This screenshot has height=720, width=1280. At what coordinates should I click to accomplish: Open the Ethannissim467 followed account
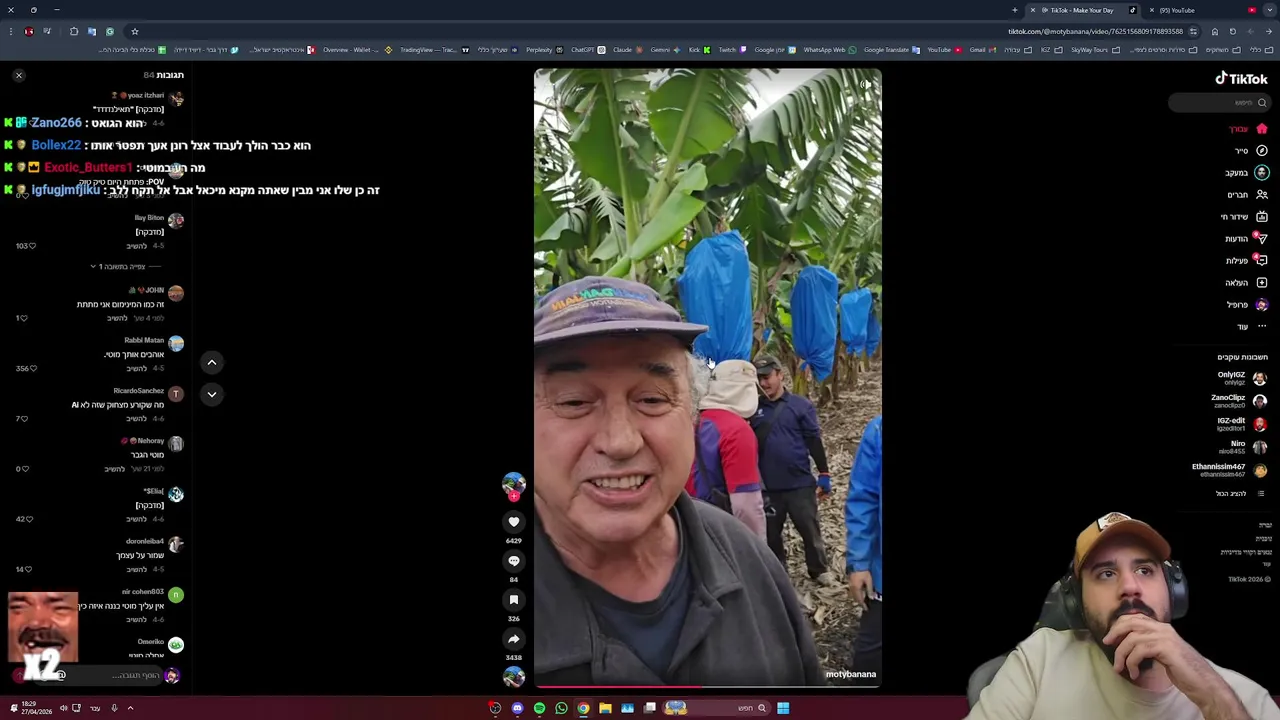click(x=1230, y=470)
